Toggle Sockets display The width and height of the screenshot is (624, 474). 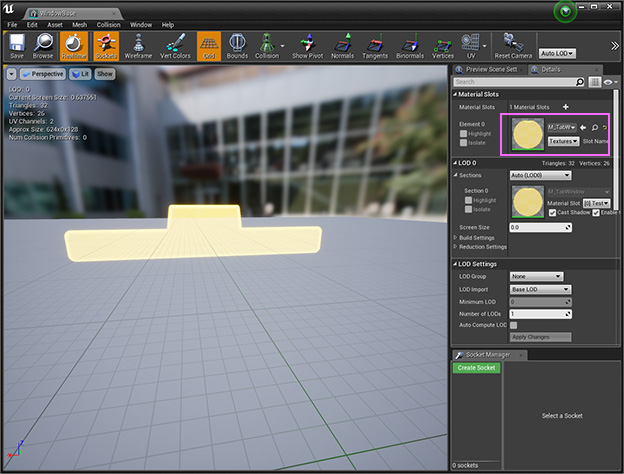[x=106, y=46]
